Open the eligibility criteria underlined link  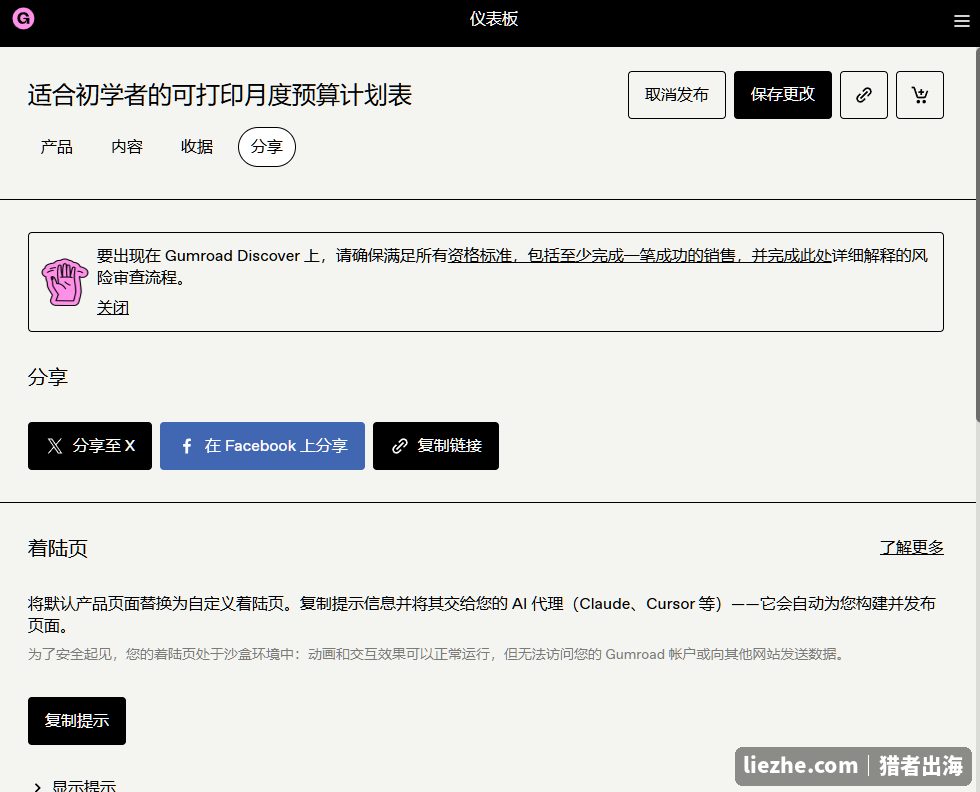tap(640, 256)
